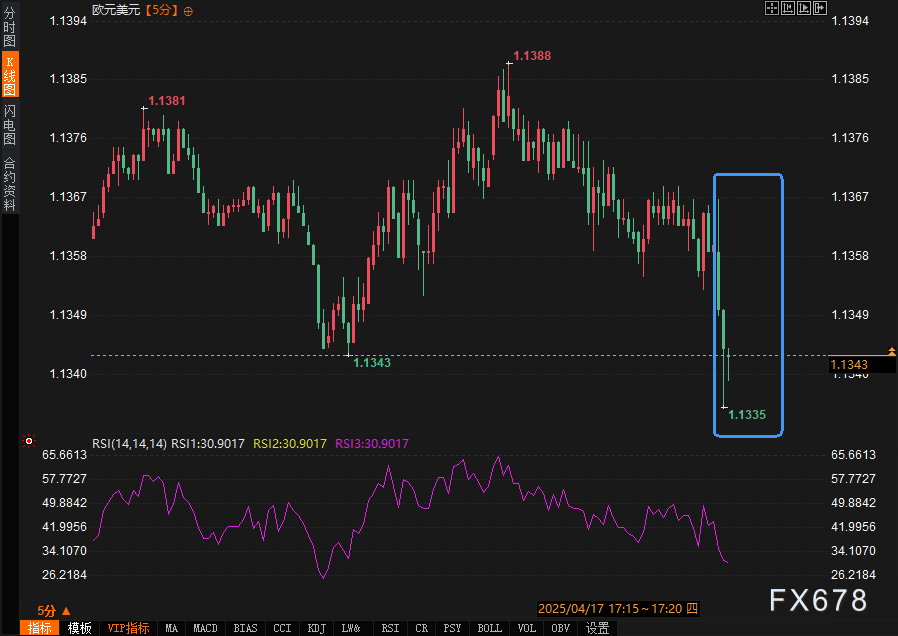Screen dimensions: 898x636
Task: Click the jump-to-start chart icon
Action: coord(787,8)
